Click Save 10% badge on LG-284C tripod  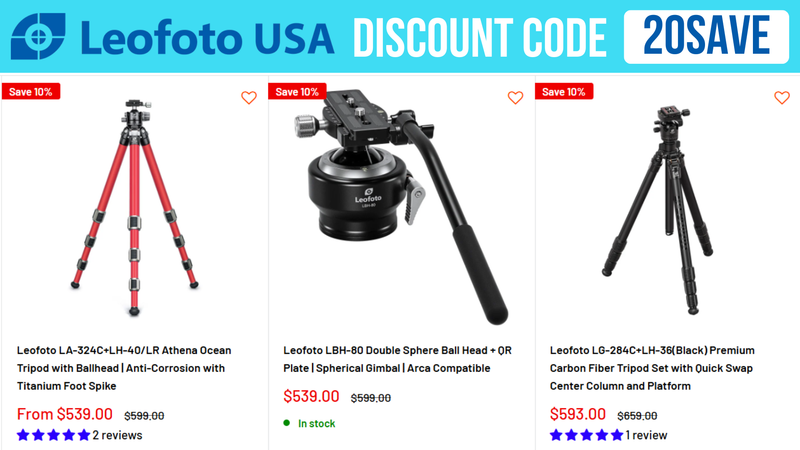click(x=563, y=92)
